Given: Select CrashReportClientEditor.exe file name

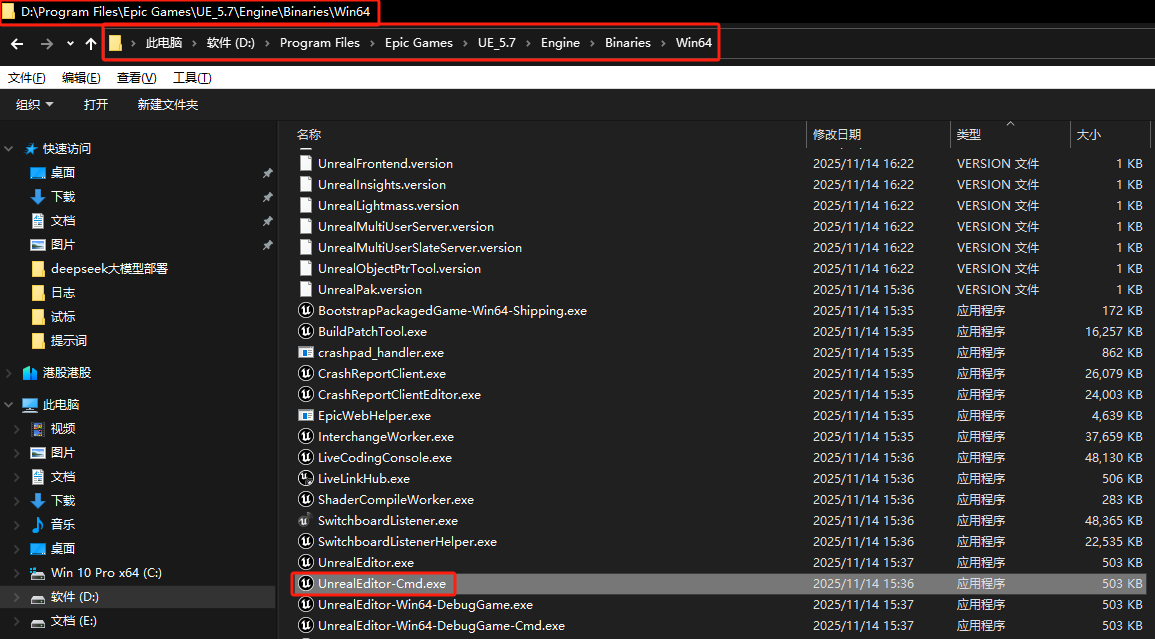Looking at the screenshot, I should click(399, 395).
